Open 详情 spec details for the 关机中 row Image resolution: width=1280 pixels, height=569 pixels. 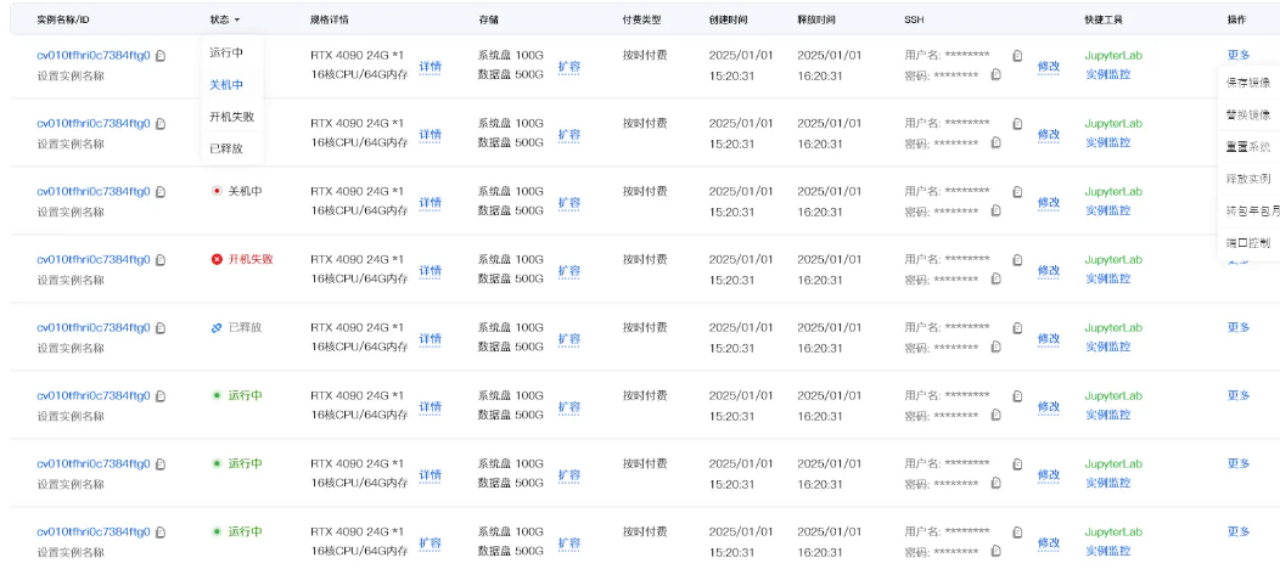tap(430, 203)
